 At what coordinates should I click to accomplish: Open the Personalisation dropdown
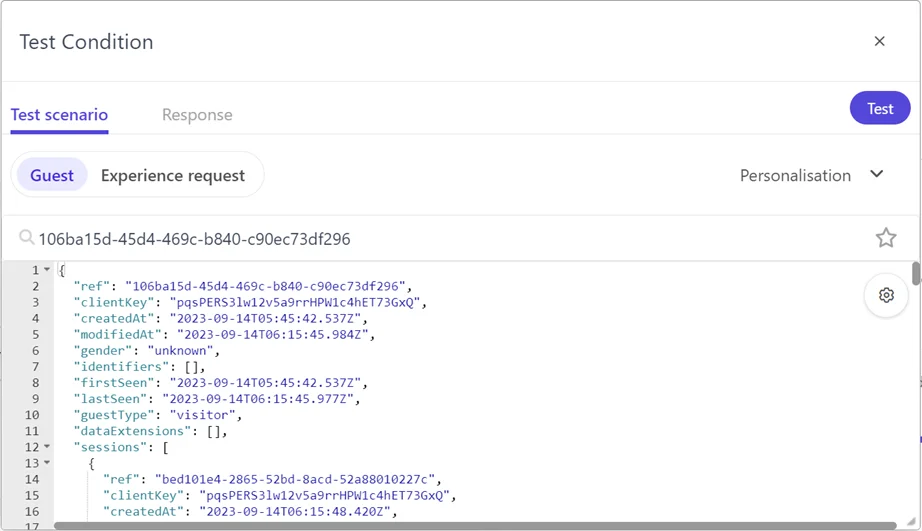(811, 175)
